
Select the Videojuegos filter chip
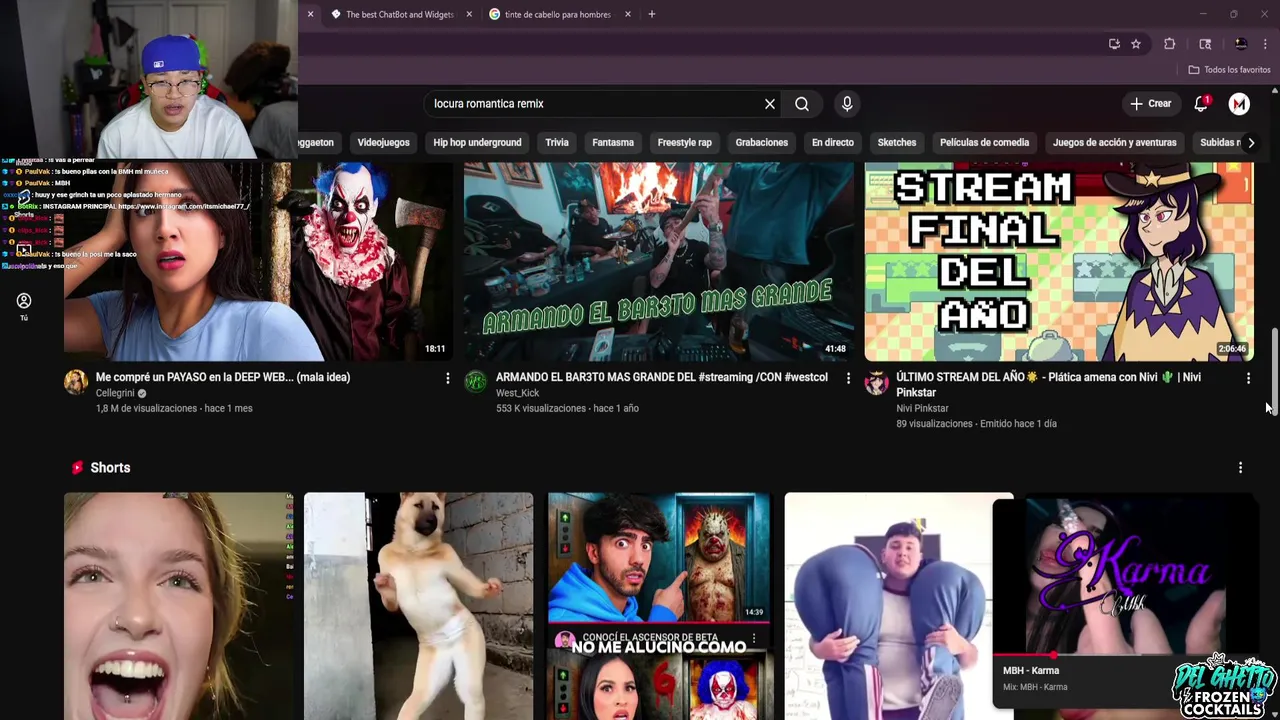tap(384, 142)
